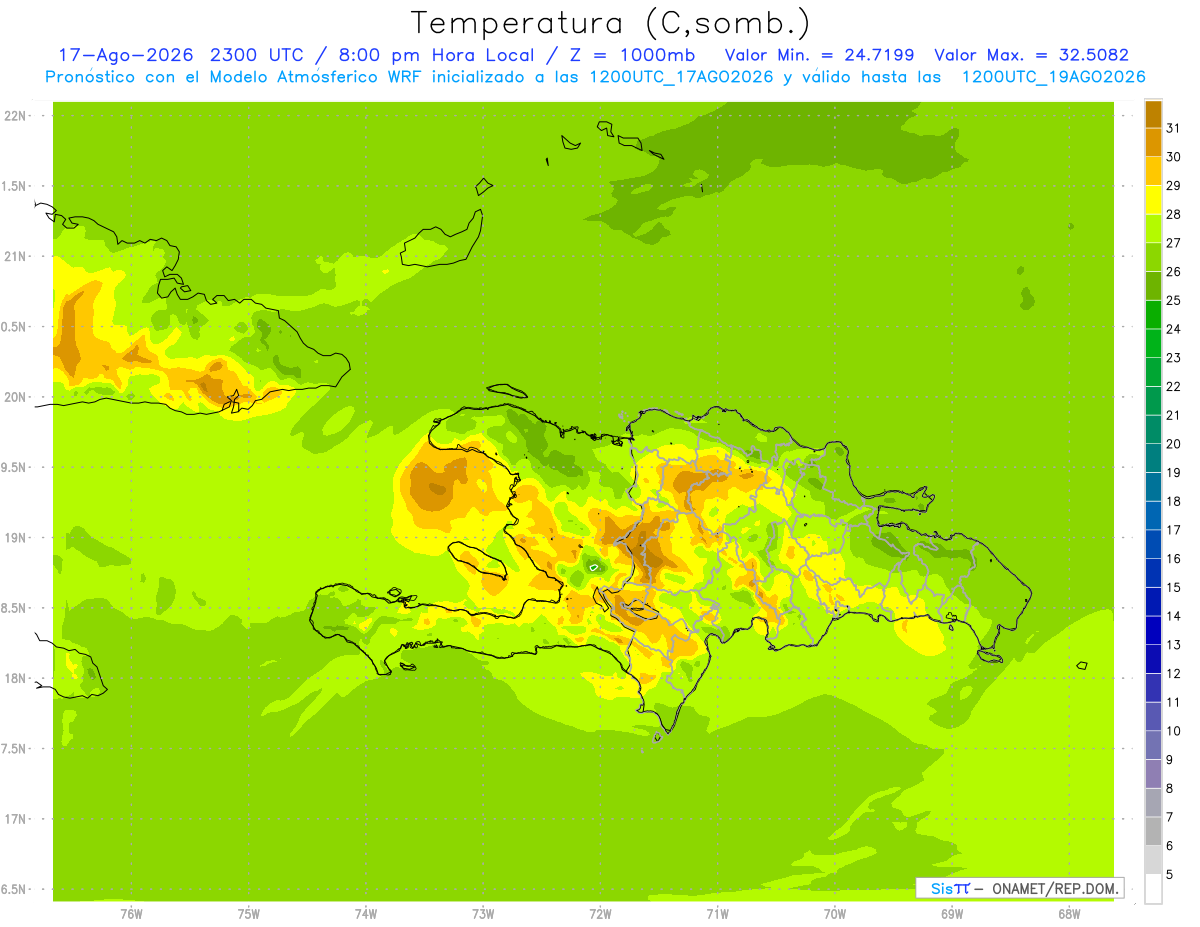Screen dimensions: 1200x927
Task: Click the "69W" longitude label
Action: click(952, 913)
